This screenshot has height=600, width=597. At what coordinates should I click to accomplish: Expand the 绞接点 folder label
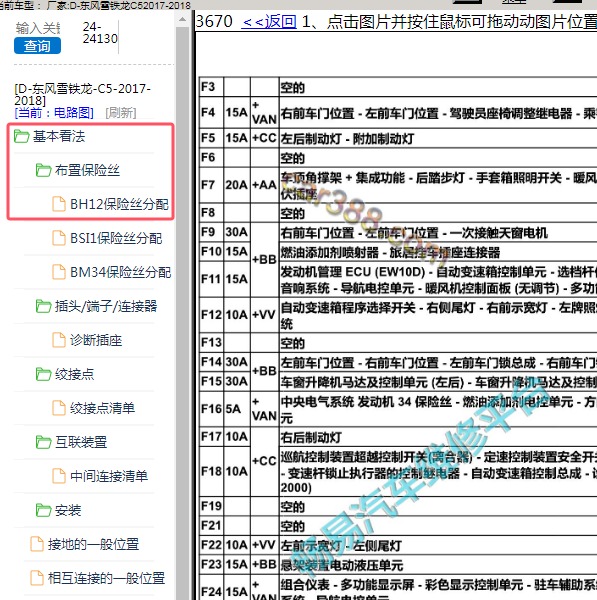coord(75,374)
